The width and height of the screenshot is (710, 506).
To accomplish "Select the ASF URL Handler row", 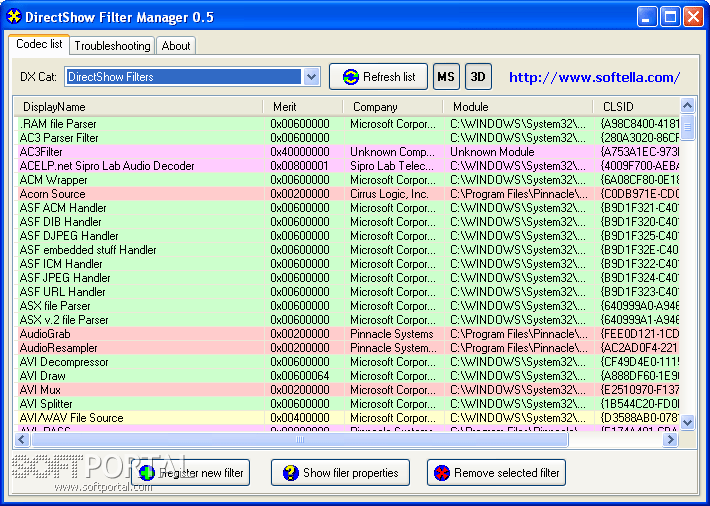I will pos(347,292).
